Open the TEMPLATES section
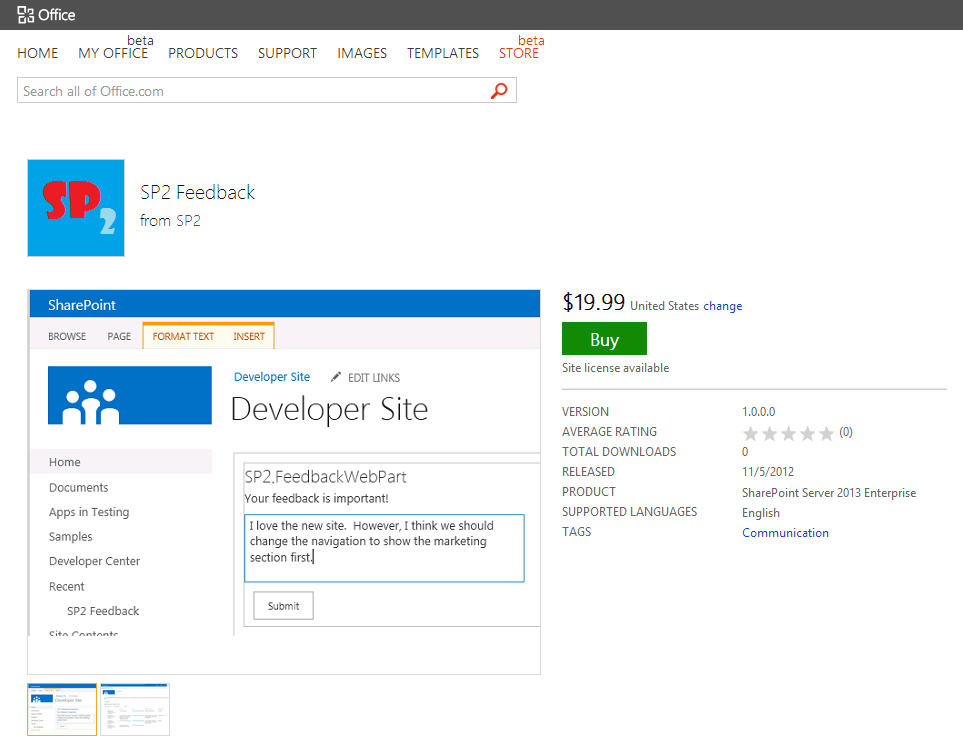 (443, 53)
